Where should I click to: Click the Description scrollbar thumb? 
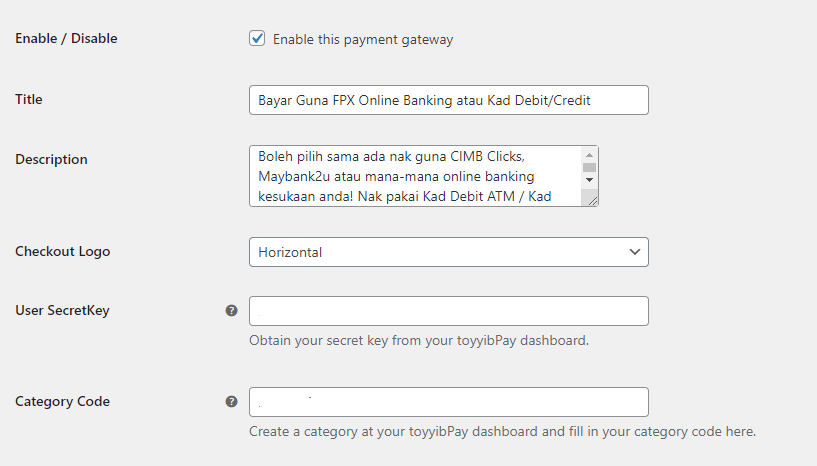589,167
